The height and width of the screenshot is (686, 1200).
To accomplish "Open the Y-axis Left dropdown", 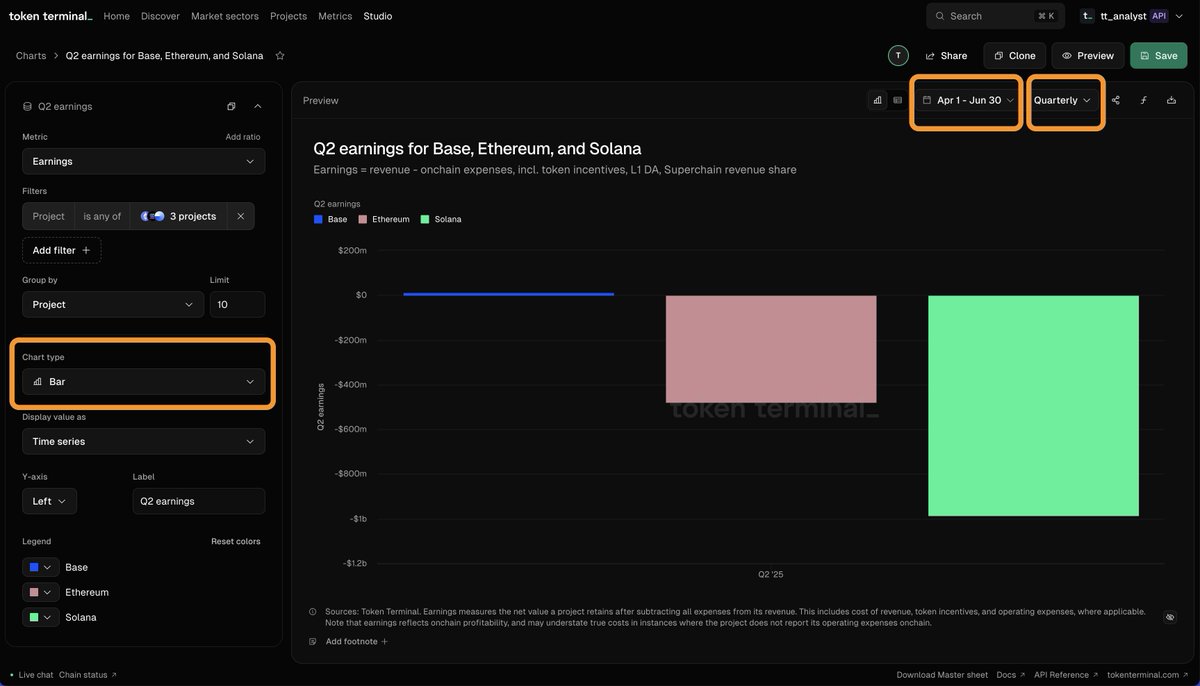I will 49,501.
